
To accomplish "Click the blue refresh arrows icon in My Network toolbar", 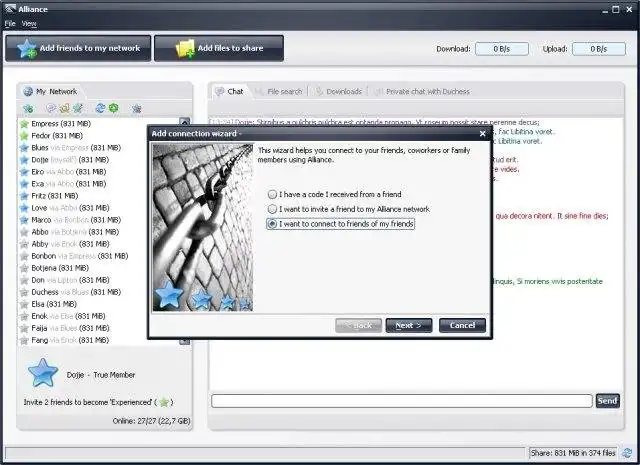I will pyautogui.click(x=100, y=108).
